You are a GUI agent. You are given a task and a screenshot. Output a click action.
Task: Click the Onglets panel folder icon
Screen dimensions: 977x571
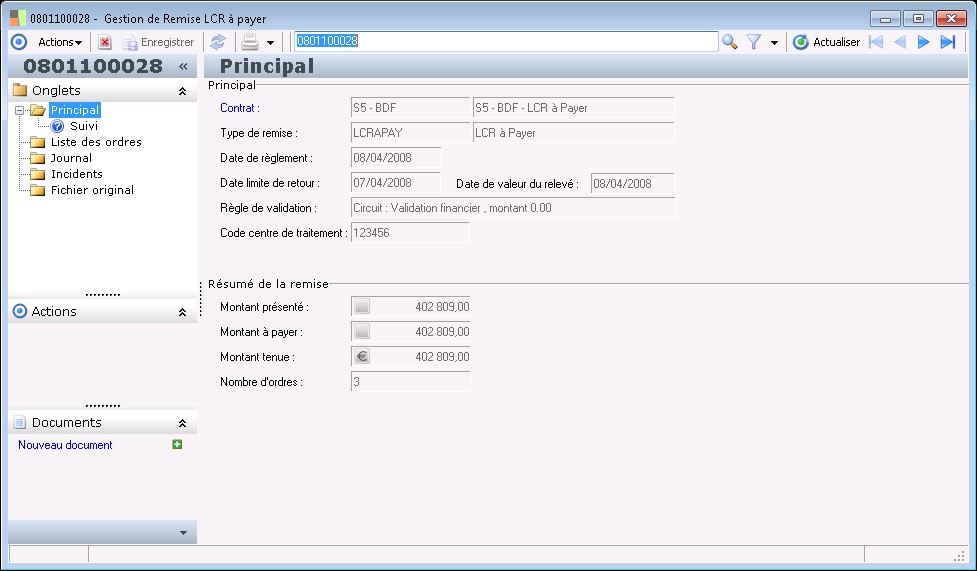coord(20,90)
